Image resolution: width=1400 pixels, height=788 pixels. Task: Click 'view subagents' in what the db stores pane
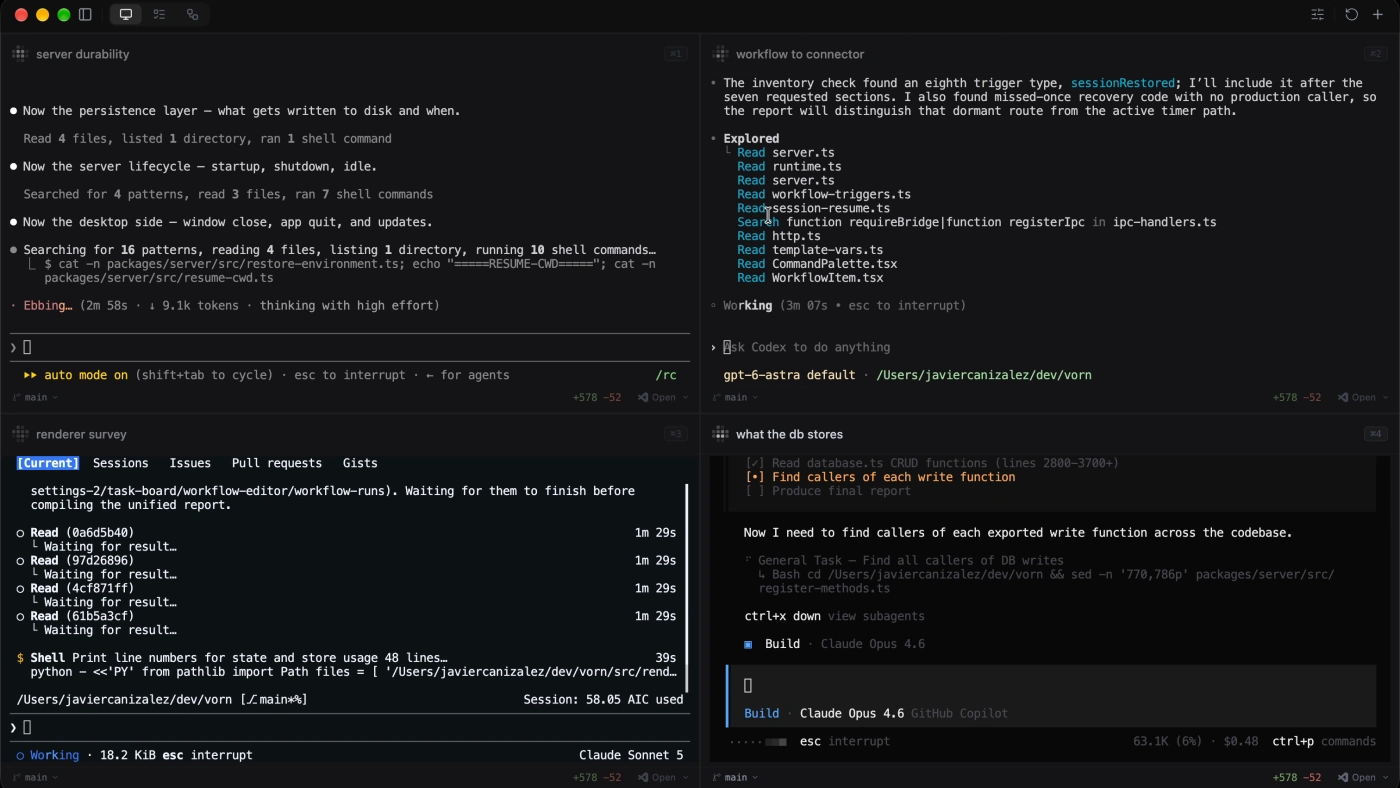coord(876,616)
